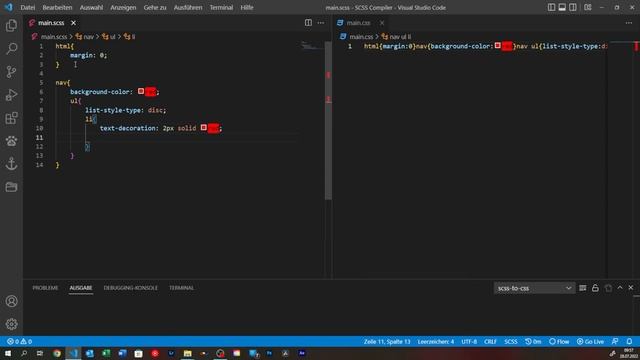Select the main.scss editor tab

[x=53, y=23]
